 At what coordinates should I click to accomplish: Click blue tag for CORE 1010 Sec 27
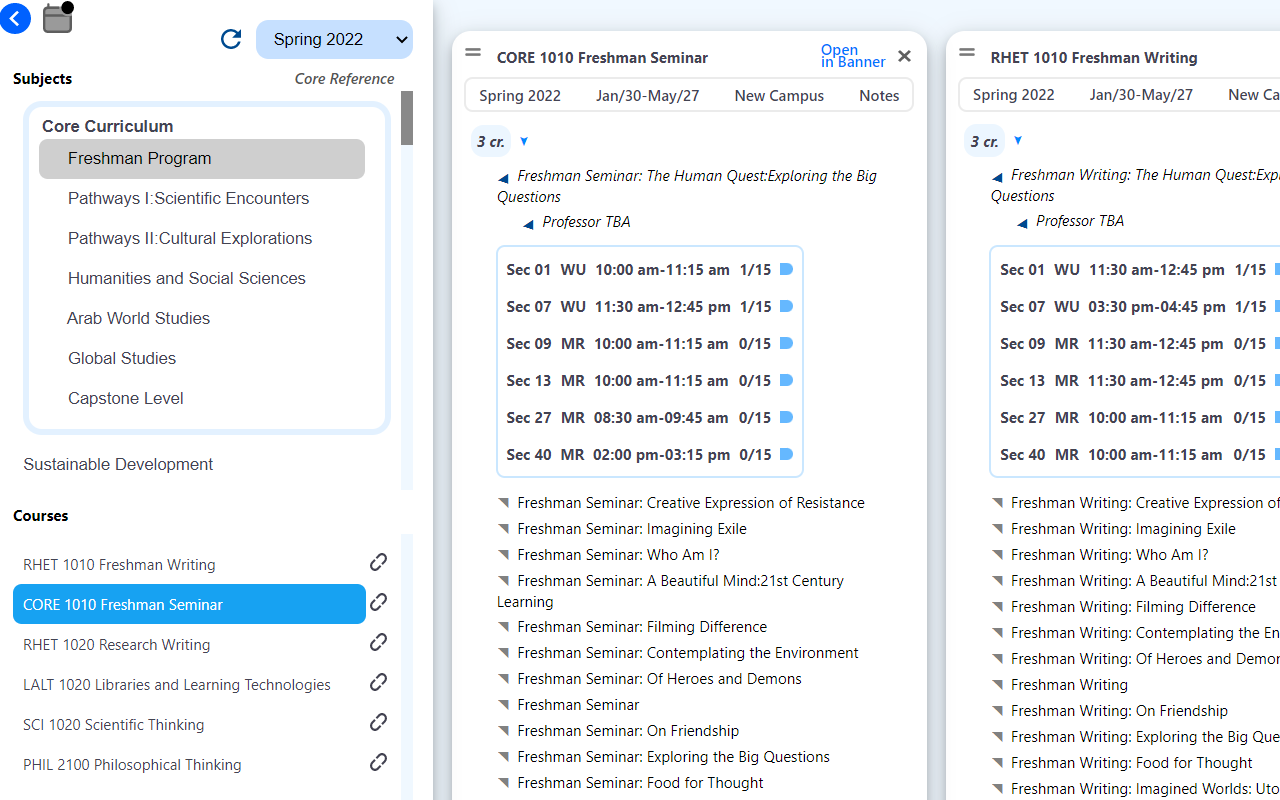786,417
